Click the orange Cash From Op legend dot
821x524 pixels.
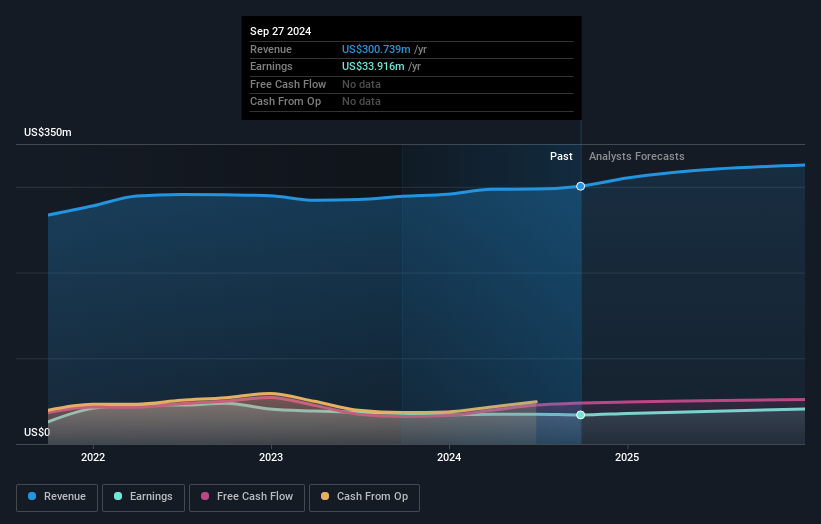tap(325, 496)
